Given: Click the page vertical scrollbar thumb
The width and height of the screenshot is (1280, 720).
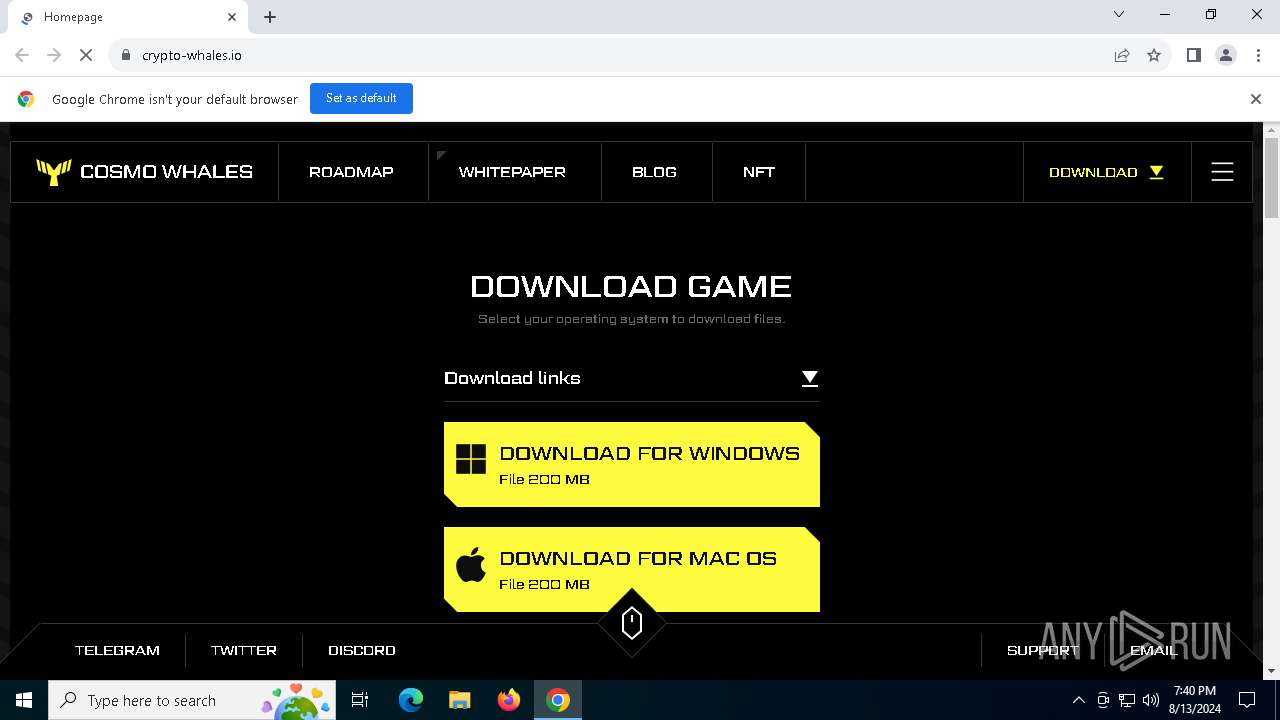Looking at the screenshot, I should coord(1271,178).
